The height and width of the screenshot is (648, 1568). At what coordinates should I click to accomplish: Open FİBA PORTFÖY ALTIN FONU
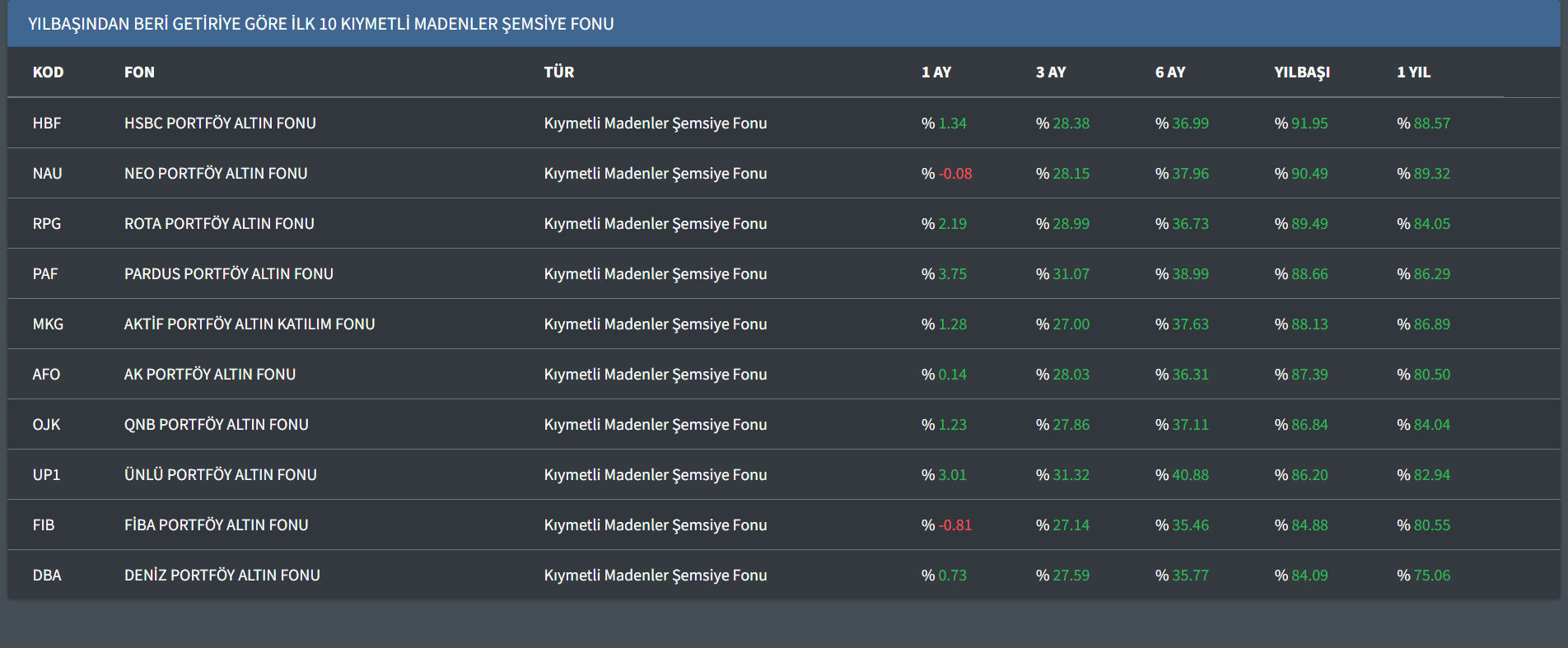click(216, 525)
